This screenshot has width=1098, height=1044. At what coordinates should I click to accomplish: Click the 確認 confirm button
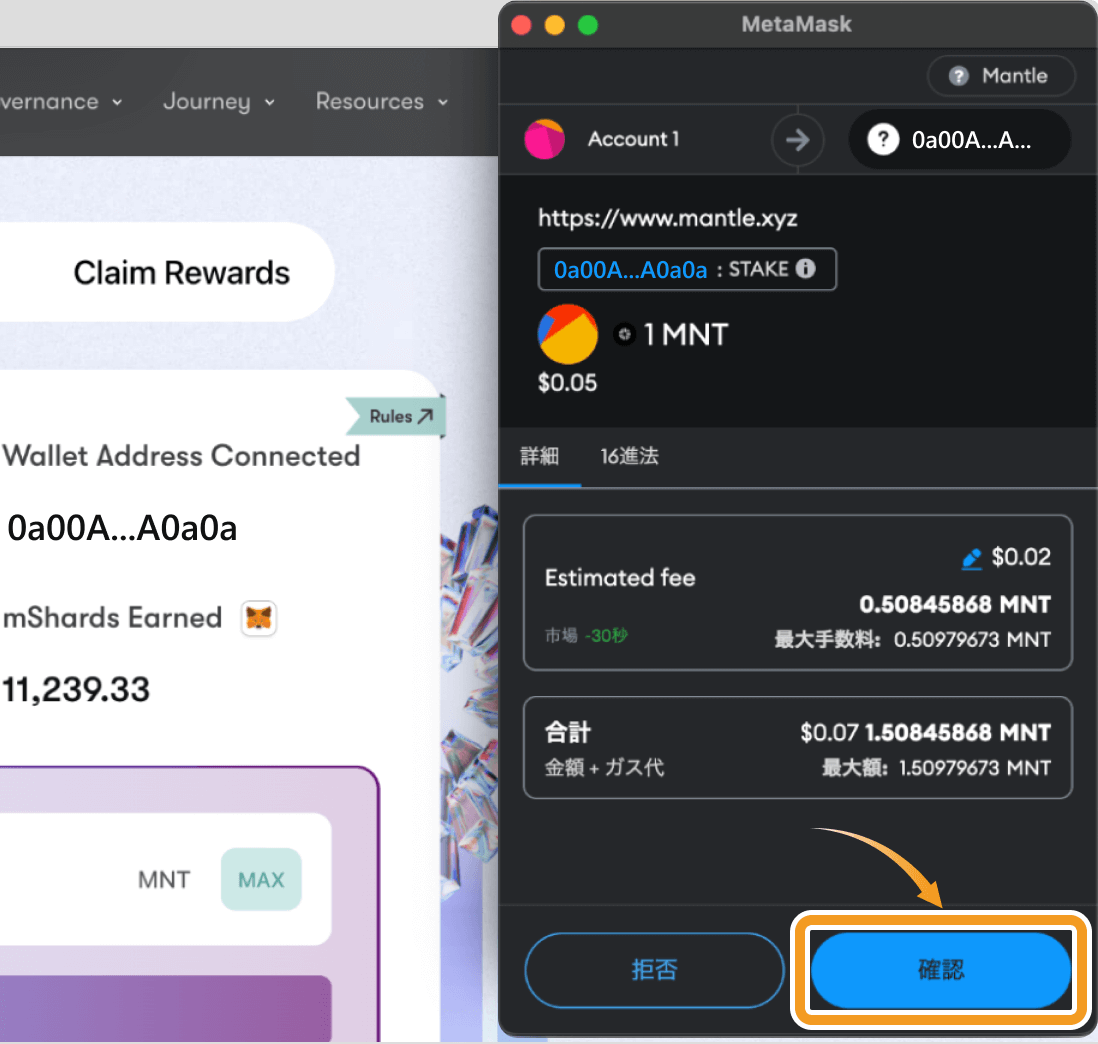tap(941, 970)
